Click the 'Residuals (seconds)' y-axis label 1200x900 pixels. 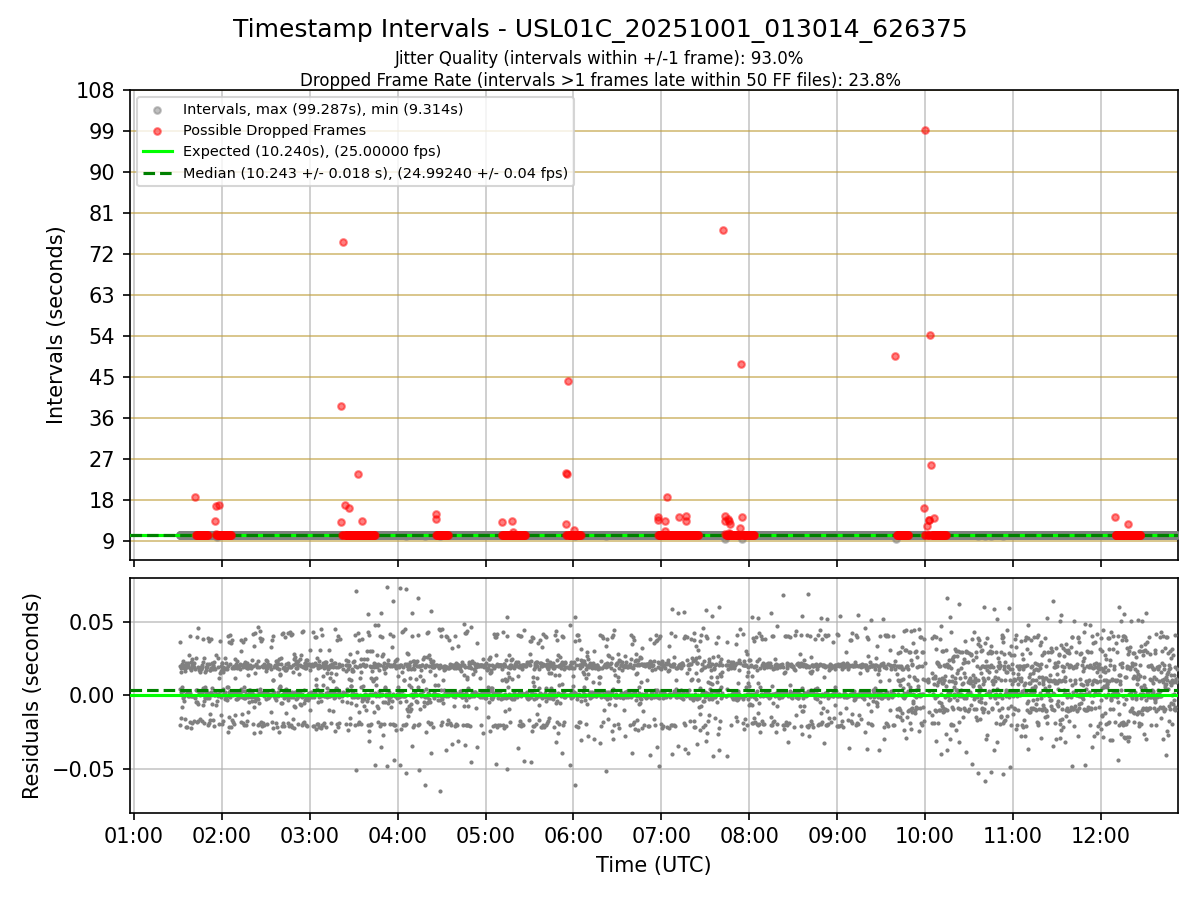point(32,696)
